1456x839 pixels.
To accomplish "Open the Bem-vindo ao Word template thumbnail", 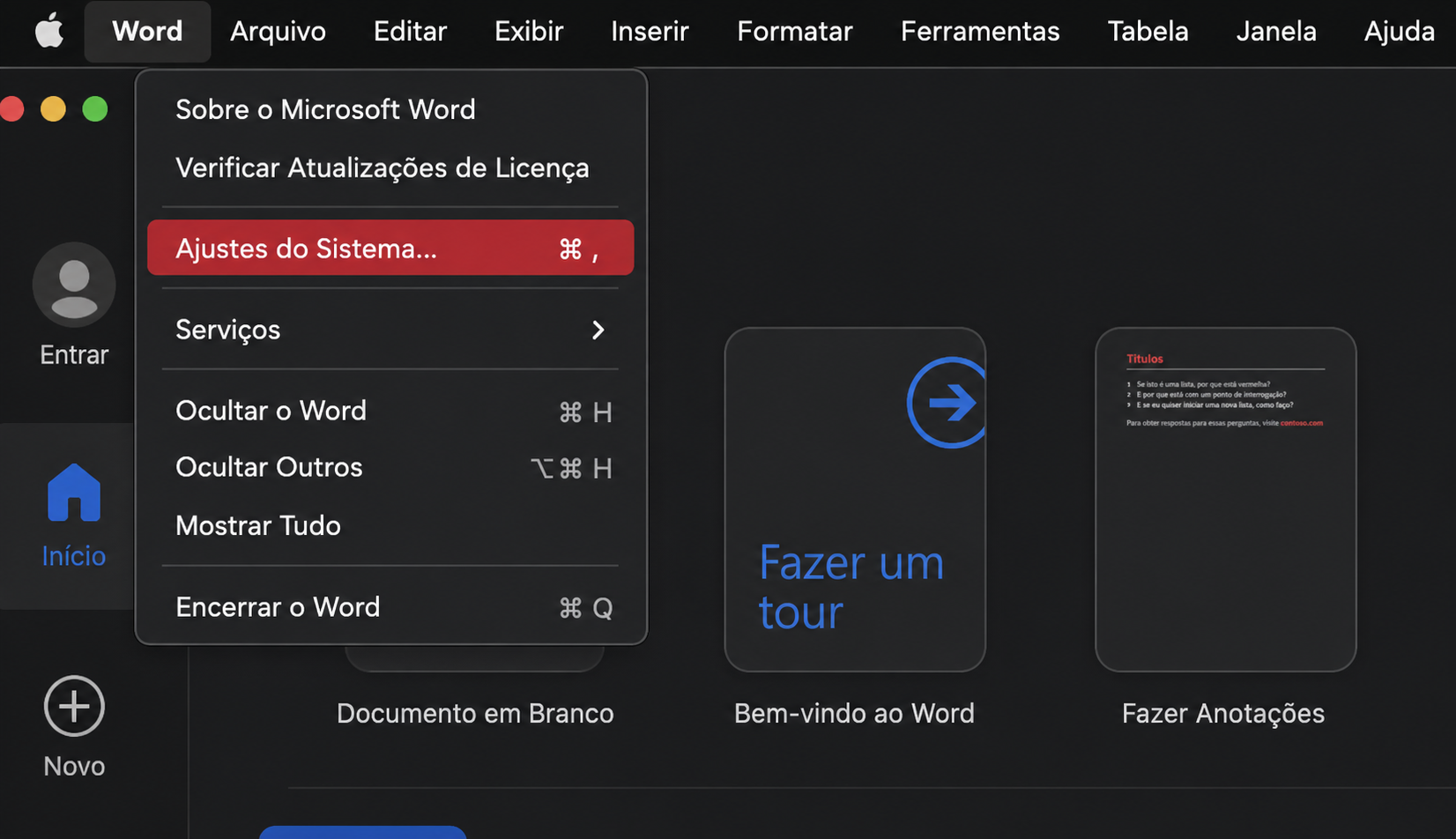I will tap(855, 500).
